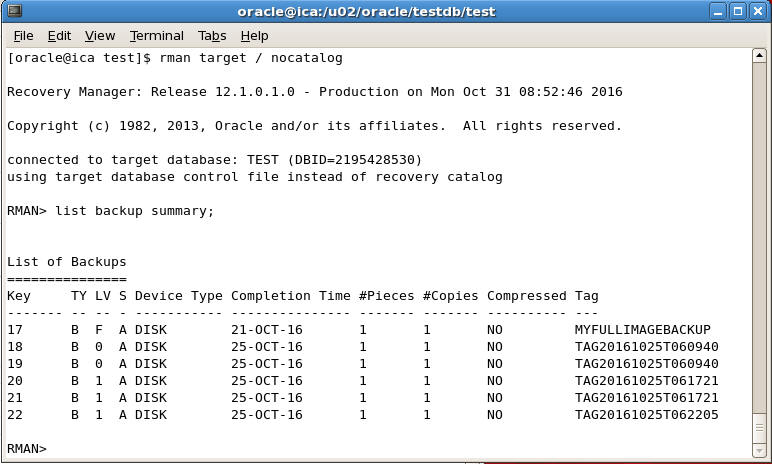Click the window title bar text
This screenshot has height=464, width=772.
380,12
